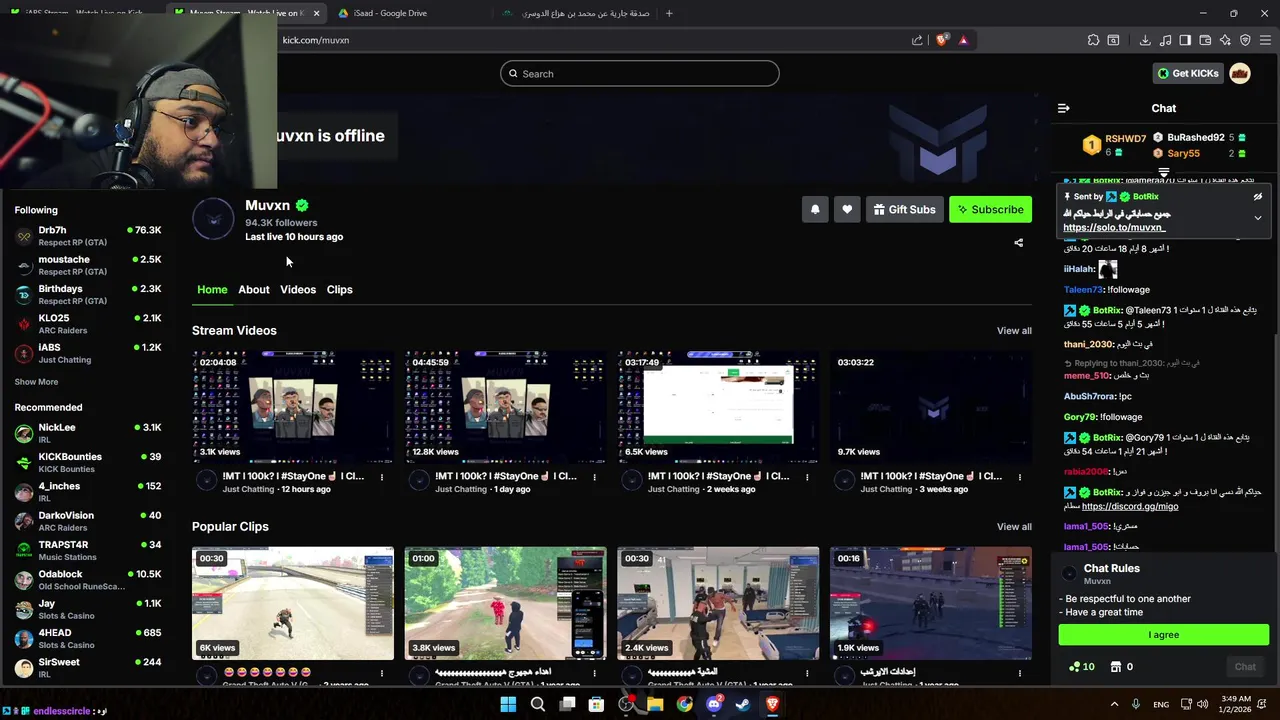The height and width of the screenshot is (720, 1280).
Task: Open options menu of 12 hours ago video
Action: [x=382, y=477]
